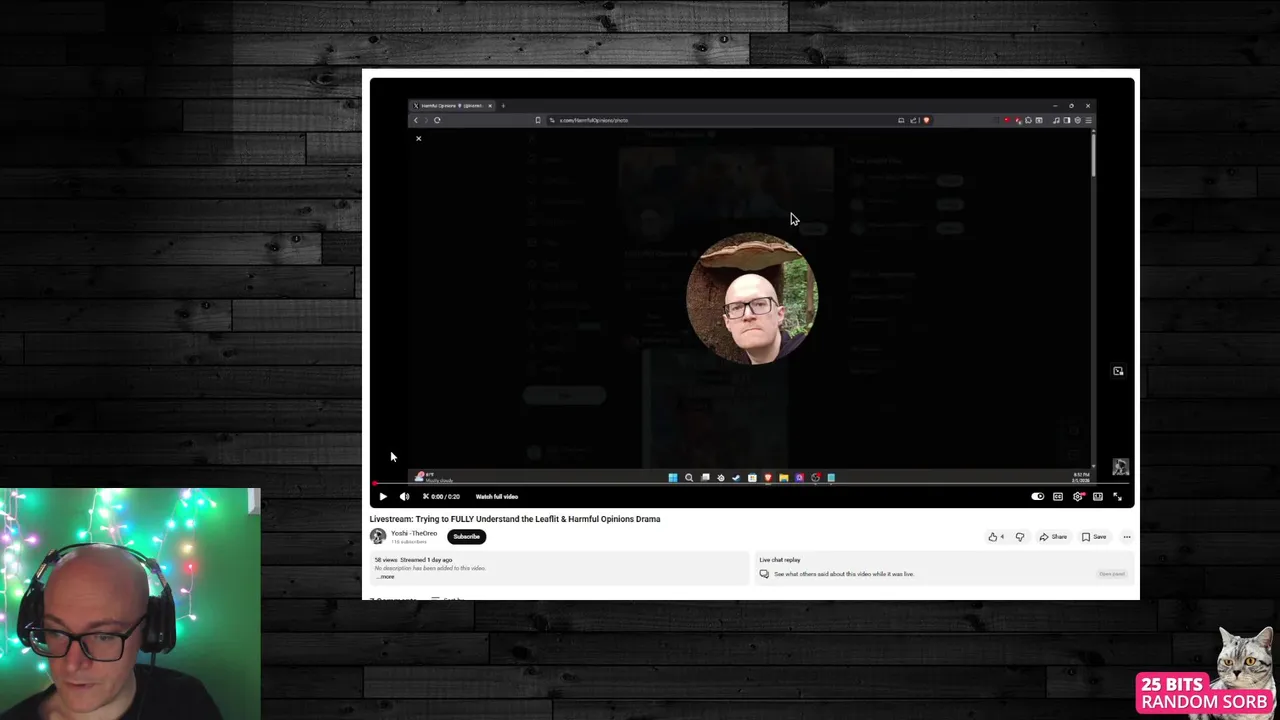Open the three-dot more actions menu
The image size is (1280, 720).
pyautogui.click(x=1126, y=537)
